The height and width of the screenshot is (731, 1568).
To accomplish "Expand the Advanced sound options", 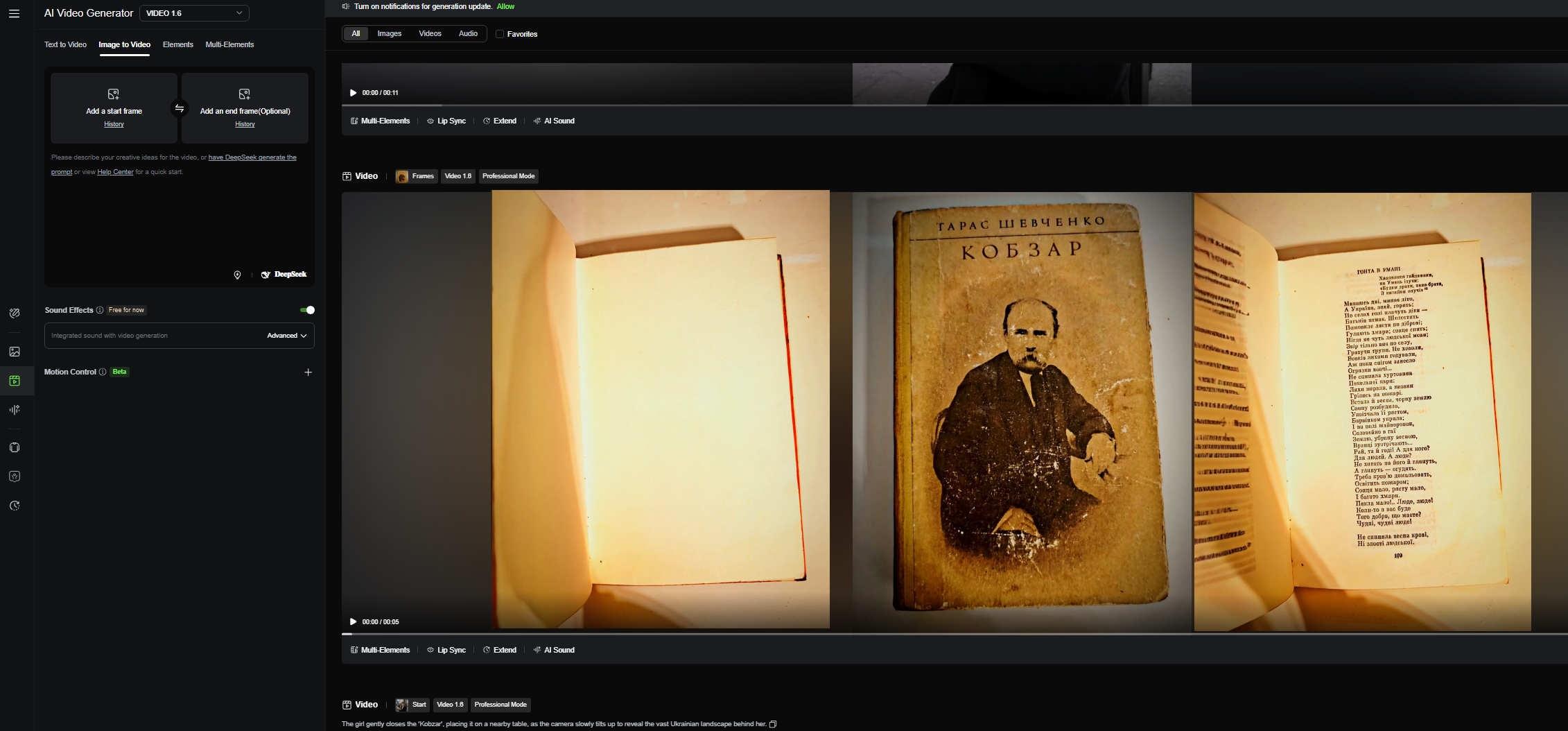I will pyautogui.click(x=287, y=336).
